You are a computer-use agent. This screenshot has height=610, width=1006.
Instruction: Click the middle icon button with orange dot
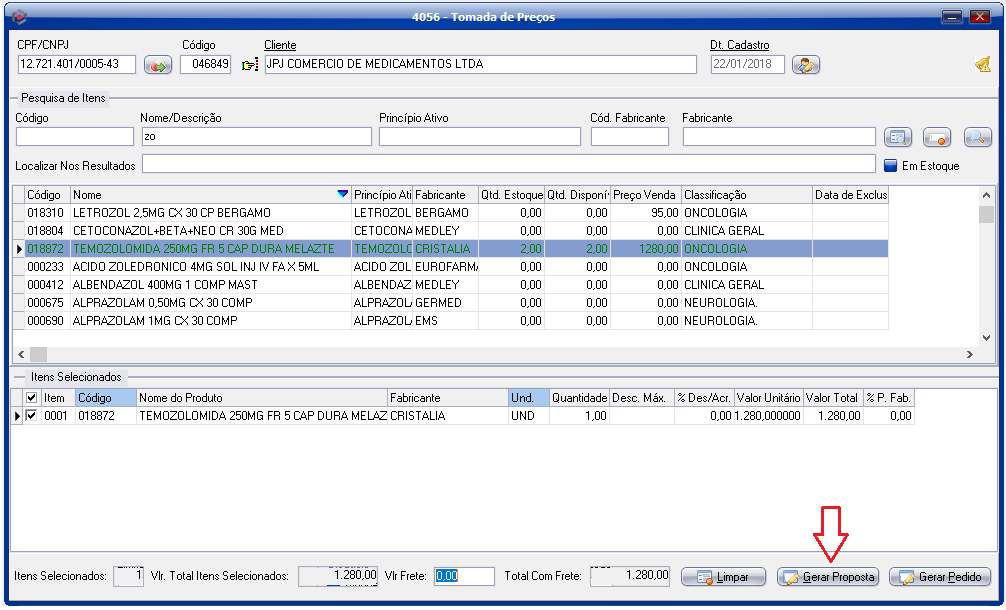[x=936, y=137]
